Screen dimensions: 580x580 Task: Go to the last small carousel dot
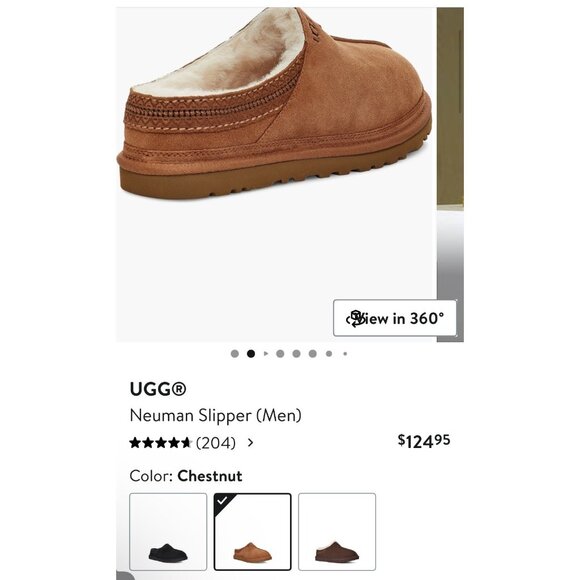tap(345, 354)
